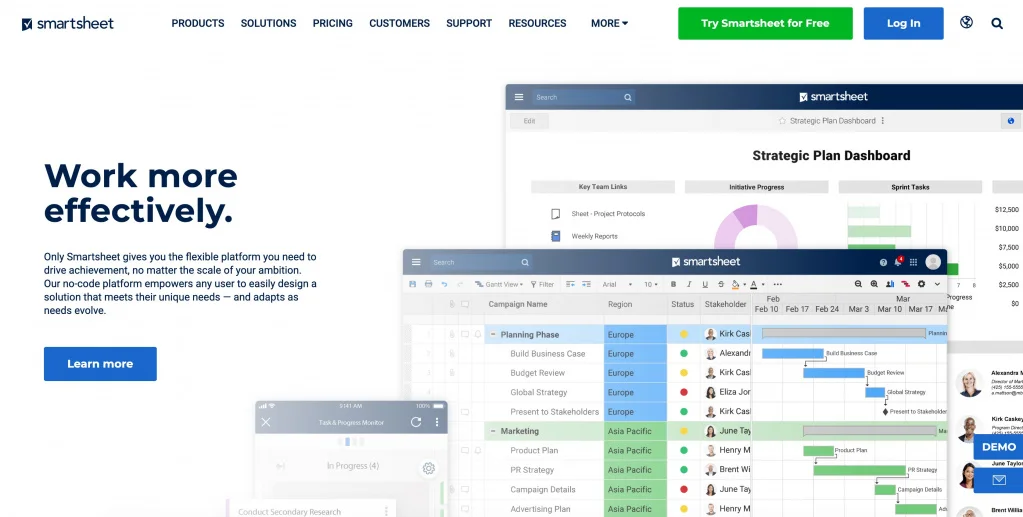
Task: Open the Weekly Reports dashboard link
Action: [x=594, y=236]
